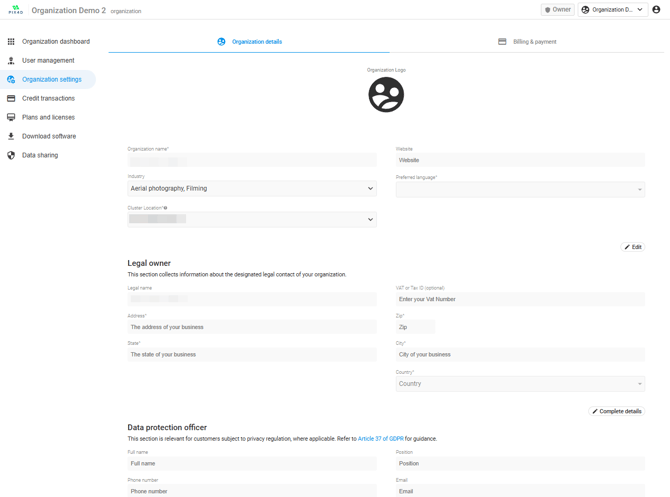The width and height of the screenshot is (670, 497).
Task: Switch to Billing & payment tab
Action: tap(527, 41)
